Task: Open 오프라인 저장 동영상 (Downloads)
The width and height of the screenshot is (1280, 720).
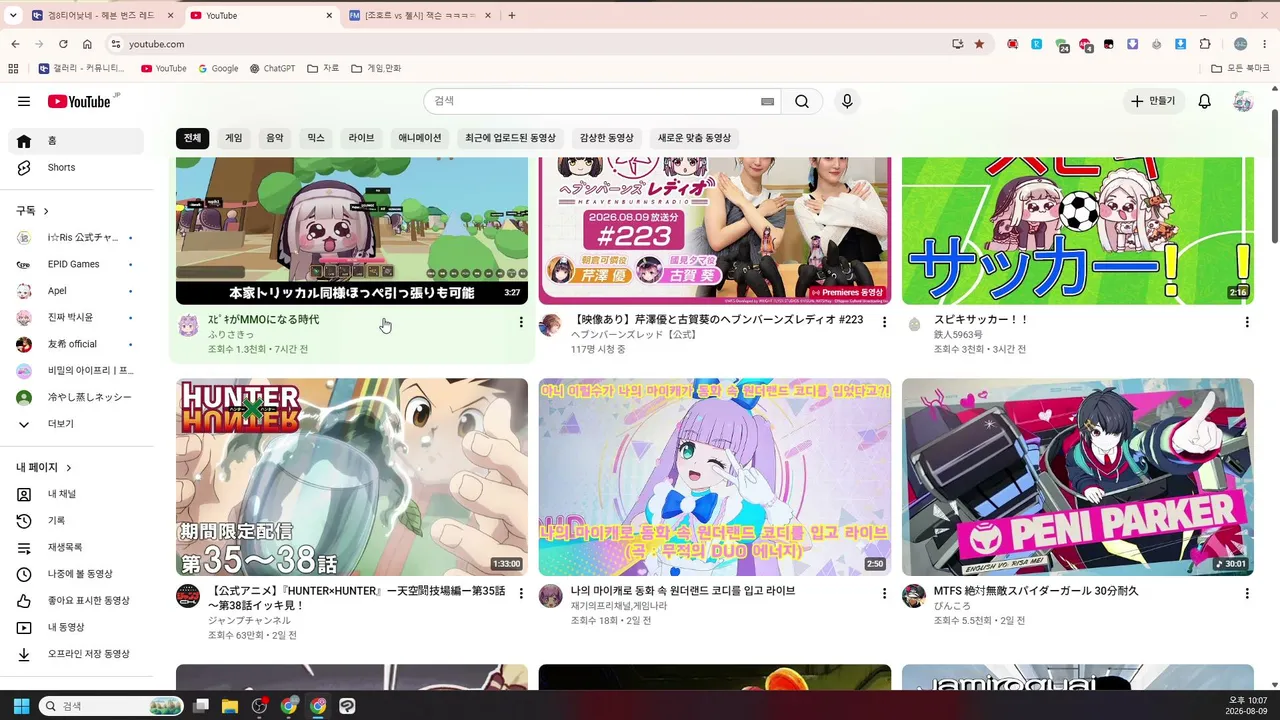Action: tap(76, 654)
